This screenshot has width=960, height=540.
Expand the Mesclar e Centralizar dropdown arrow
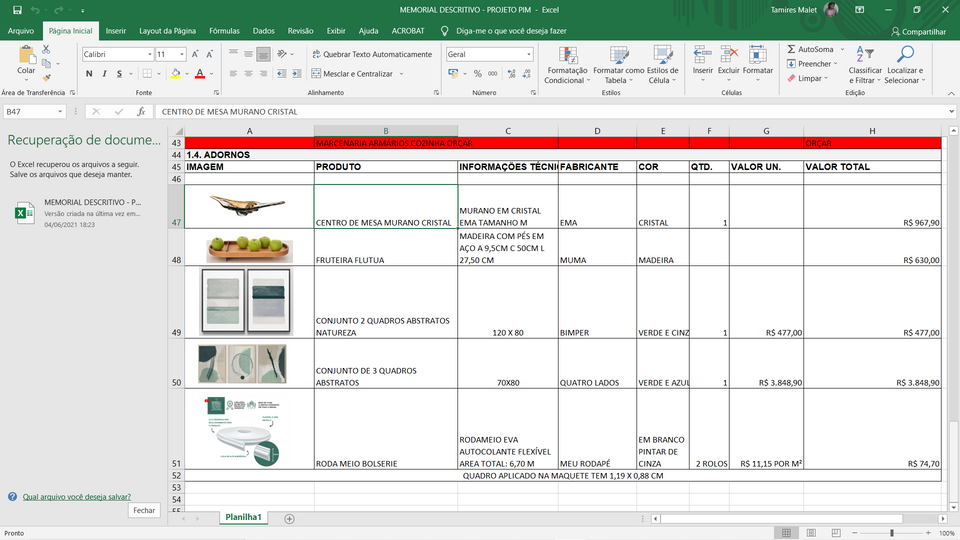tap(401, 74)
